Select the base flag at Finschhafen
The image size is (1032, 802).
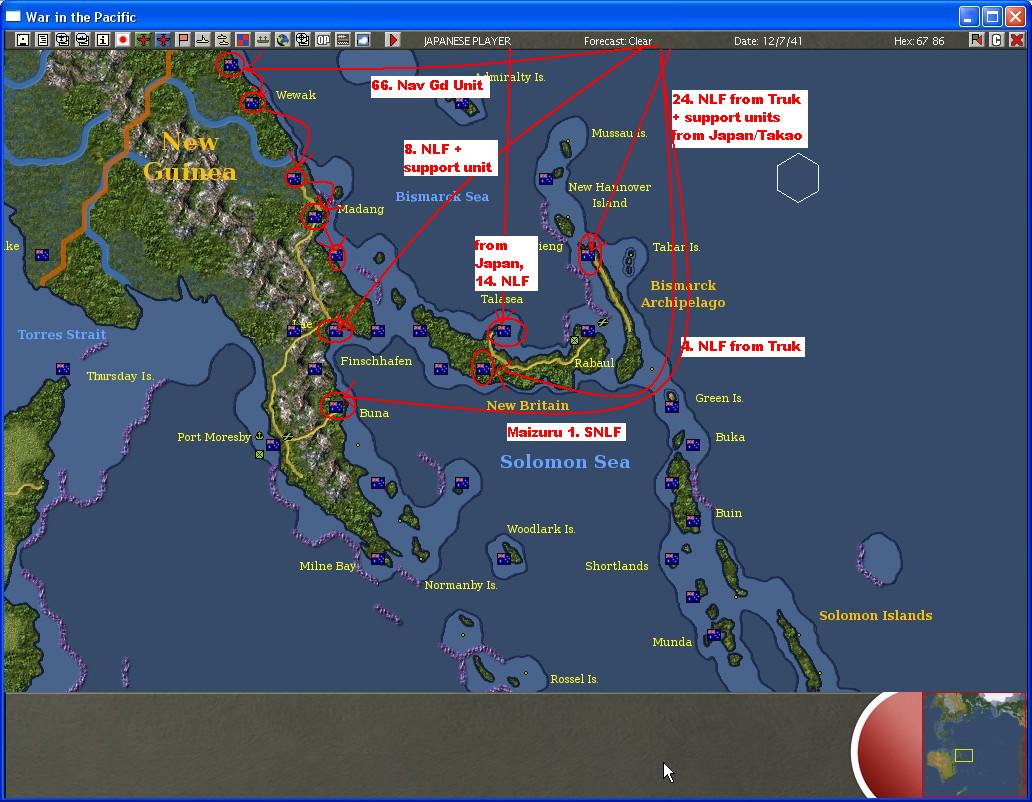pos(378,331)
